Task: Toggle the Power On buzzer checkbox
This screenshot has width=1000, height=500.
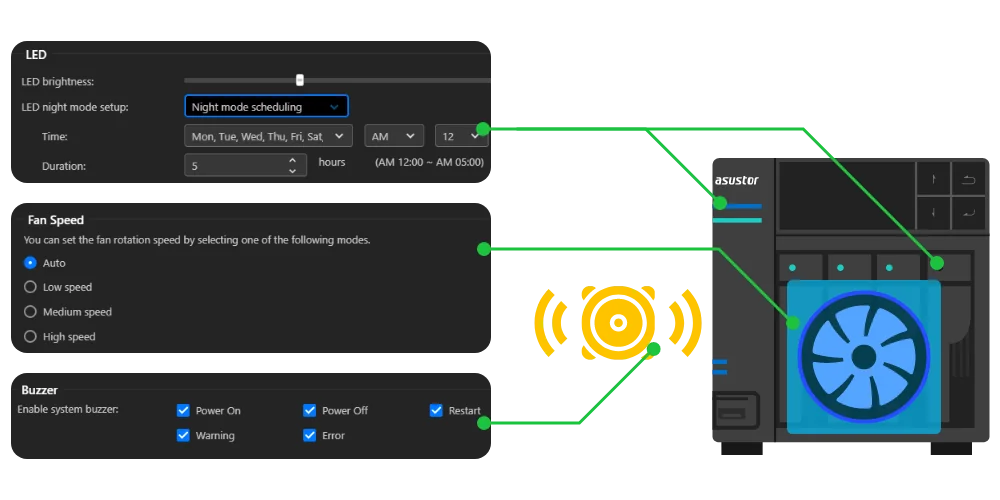Action: (x=183, y=410)
